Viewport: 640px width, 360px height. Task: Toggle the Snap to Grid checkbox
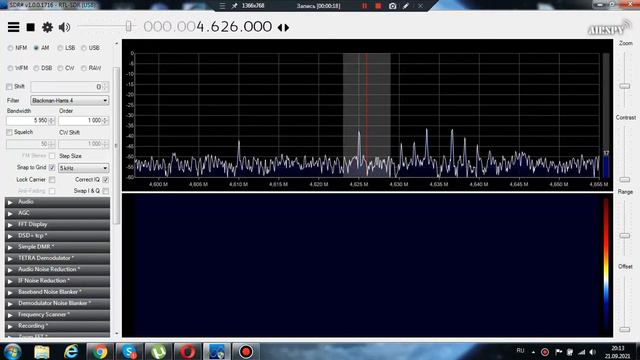pos(52,168)
